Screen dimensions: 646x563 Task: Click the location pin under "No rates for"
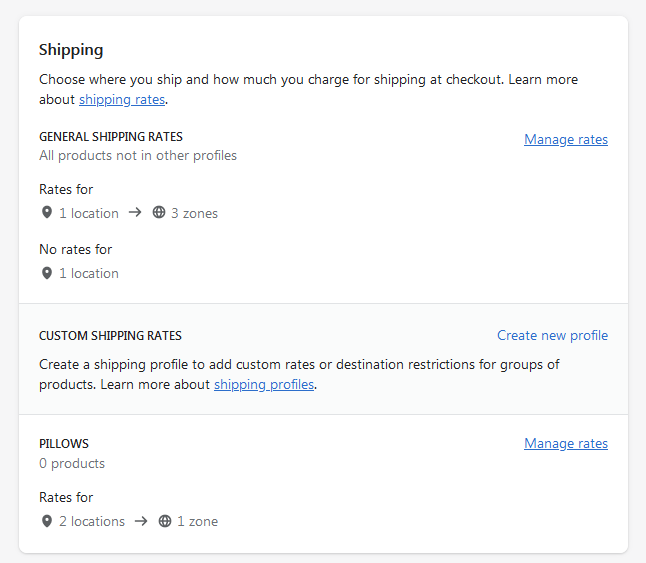point(46,273)
